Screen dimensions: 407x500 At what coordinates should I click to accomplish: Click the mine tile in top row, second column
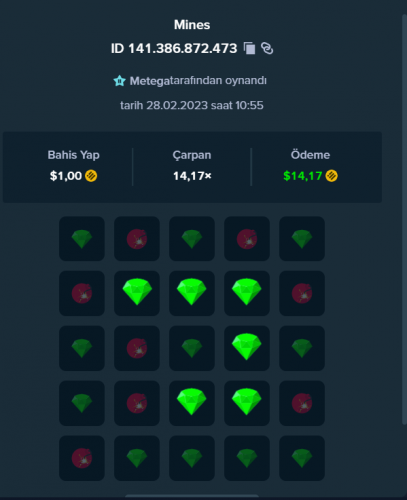[137, 239]
